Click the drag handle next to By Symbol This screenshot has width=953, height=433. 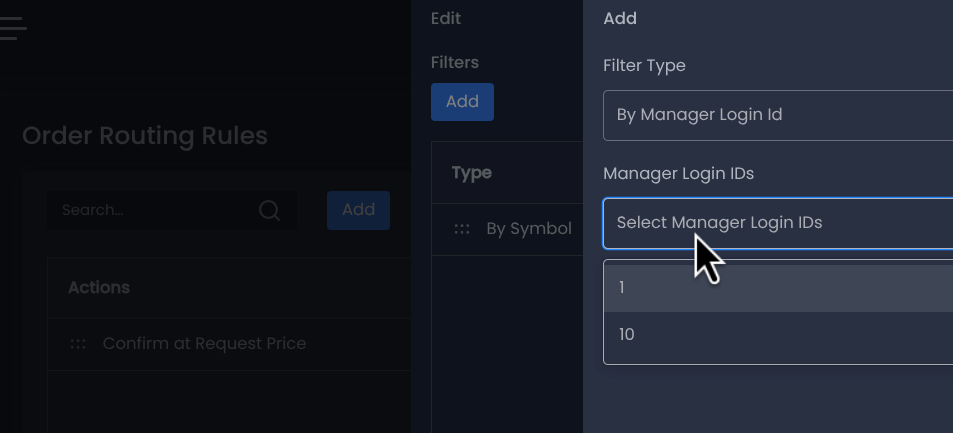[x=462, y=229]
